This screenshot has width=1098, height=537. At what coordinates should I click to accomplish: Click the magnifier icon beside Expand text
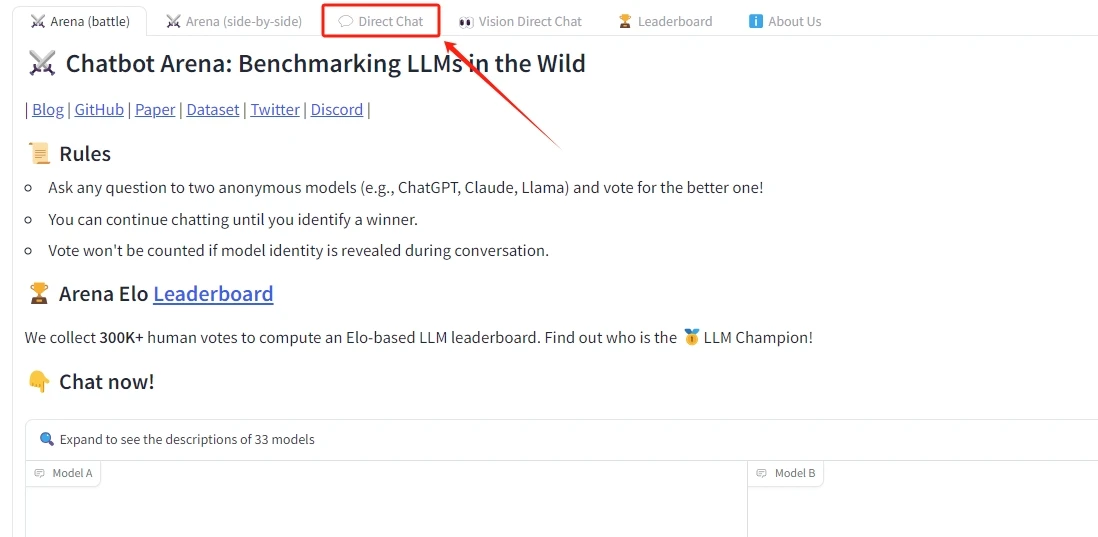[47, 440]
